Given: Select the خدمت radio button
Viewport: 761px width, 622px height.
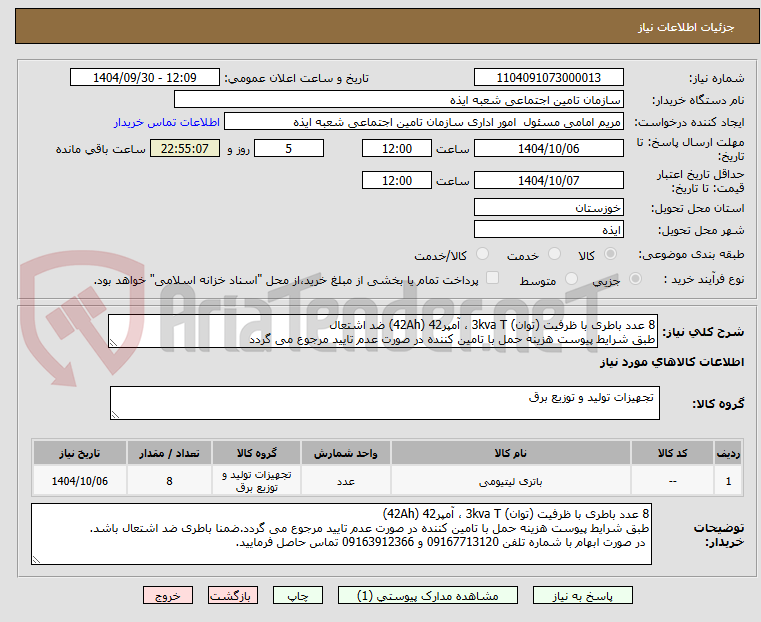Looking at the screenshot, I should point(554,254).
